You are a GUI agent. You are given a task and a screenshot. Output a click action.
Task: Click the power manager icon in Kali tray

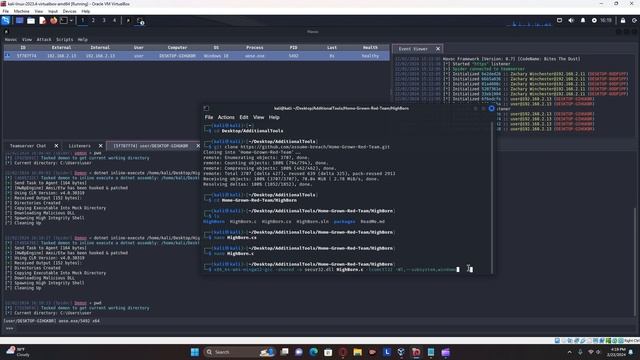(594, 20)
